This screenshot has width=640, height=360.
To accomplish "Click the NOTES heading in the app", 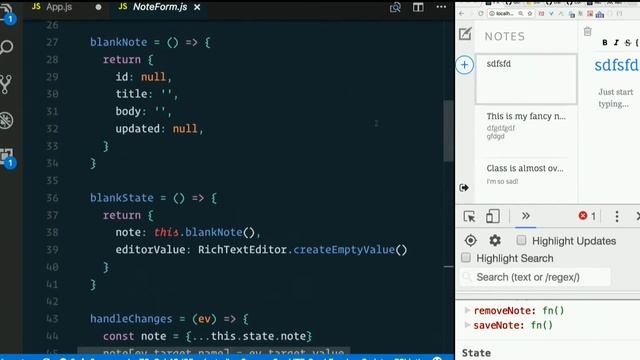I will coord(504,36).
